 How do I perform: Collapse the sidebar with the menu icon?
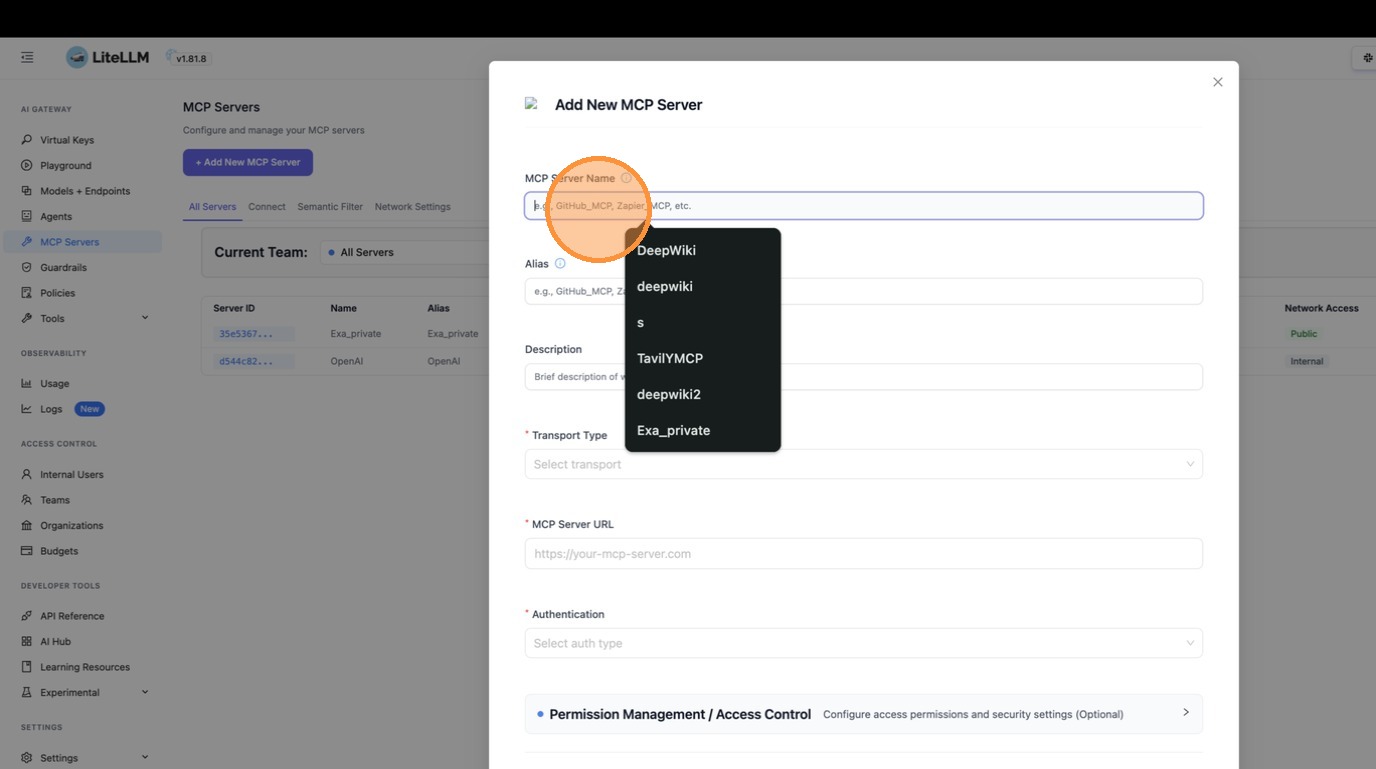coord(27,58)
